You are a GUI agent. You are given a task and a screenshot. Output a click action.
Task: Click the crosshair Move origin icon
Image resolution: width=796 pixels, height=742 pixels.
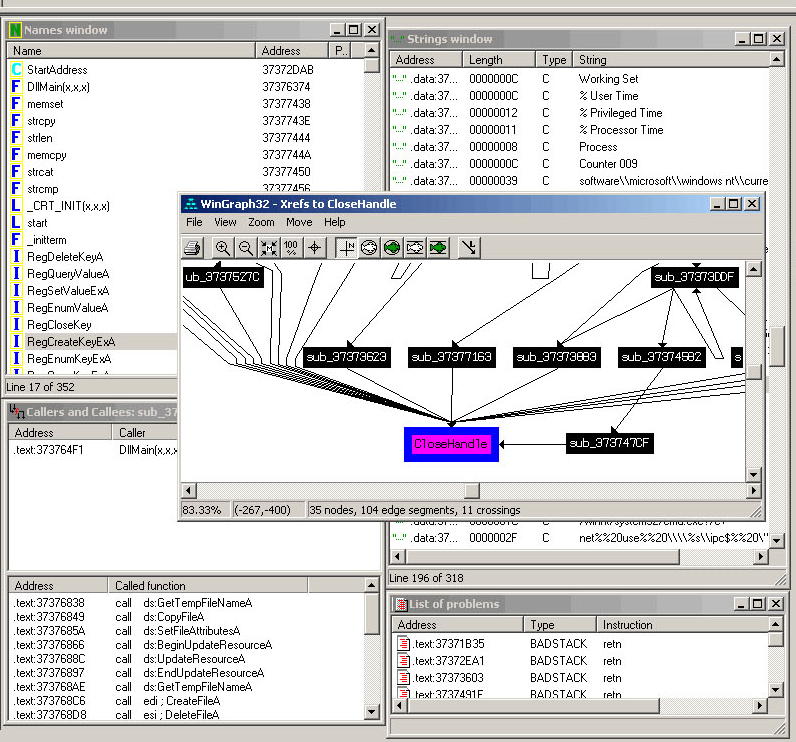[x=315, y=247]
